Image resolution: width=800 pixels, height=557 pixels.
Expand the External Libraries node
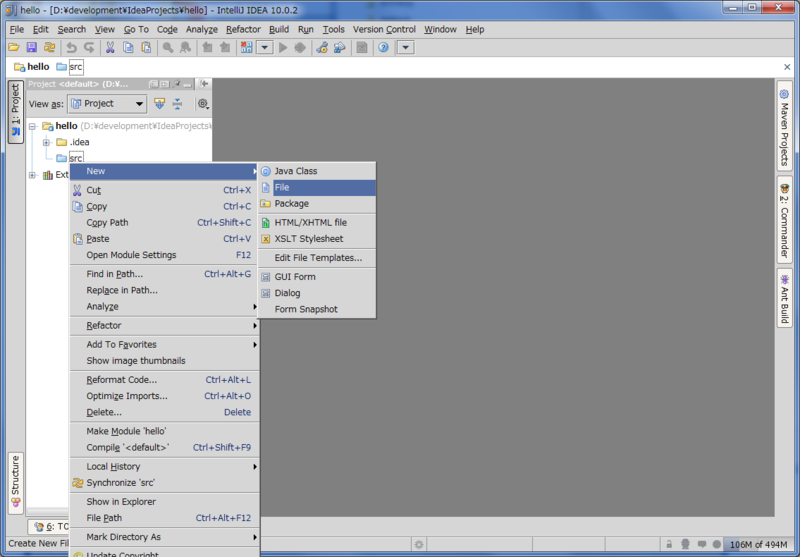[x=32, y=175]
